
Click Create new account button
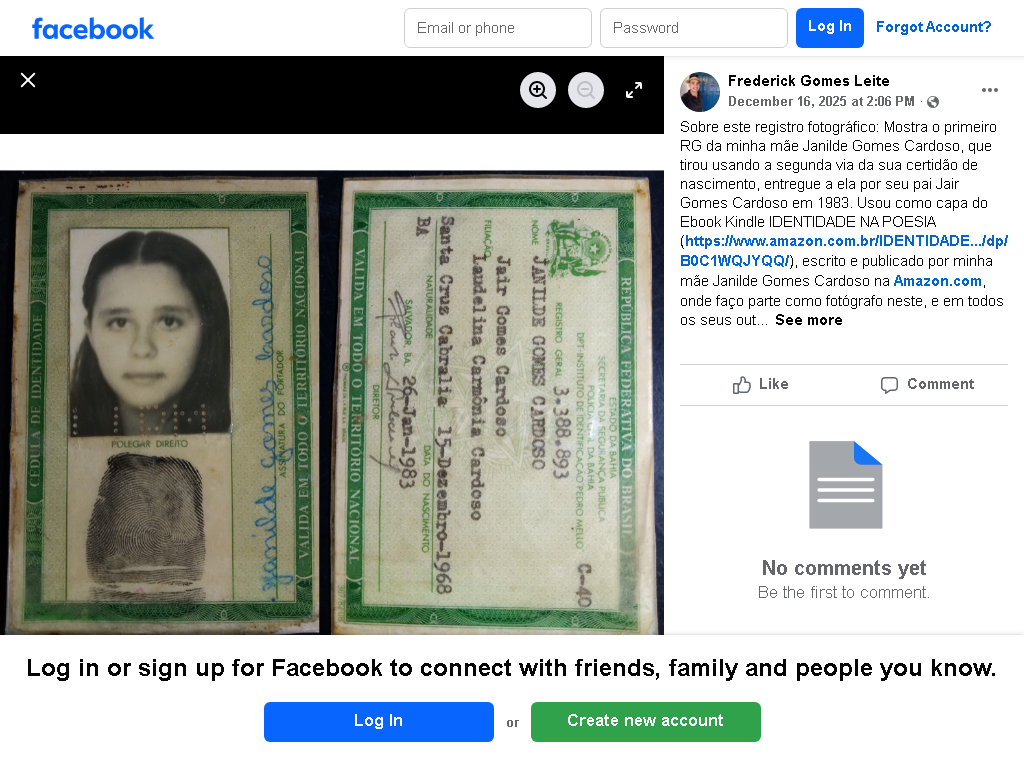[x=645, y=722]
